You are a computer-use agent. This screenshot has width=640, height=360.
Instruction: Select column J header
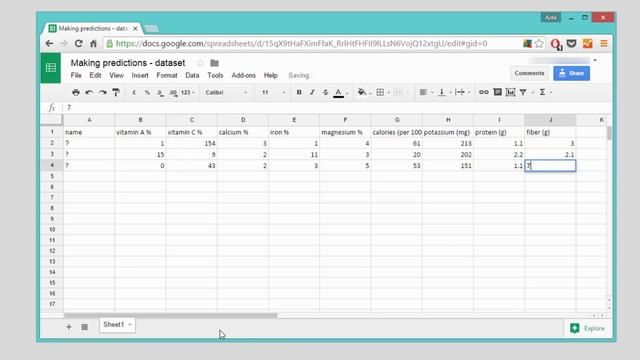pyautogui.click(x=550, y=120)
